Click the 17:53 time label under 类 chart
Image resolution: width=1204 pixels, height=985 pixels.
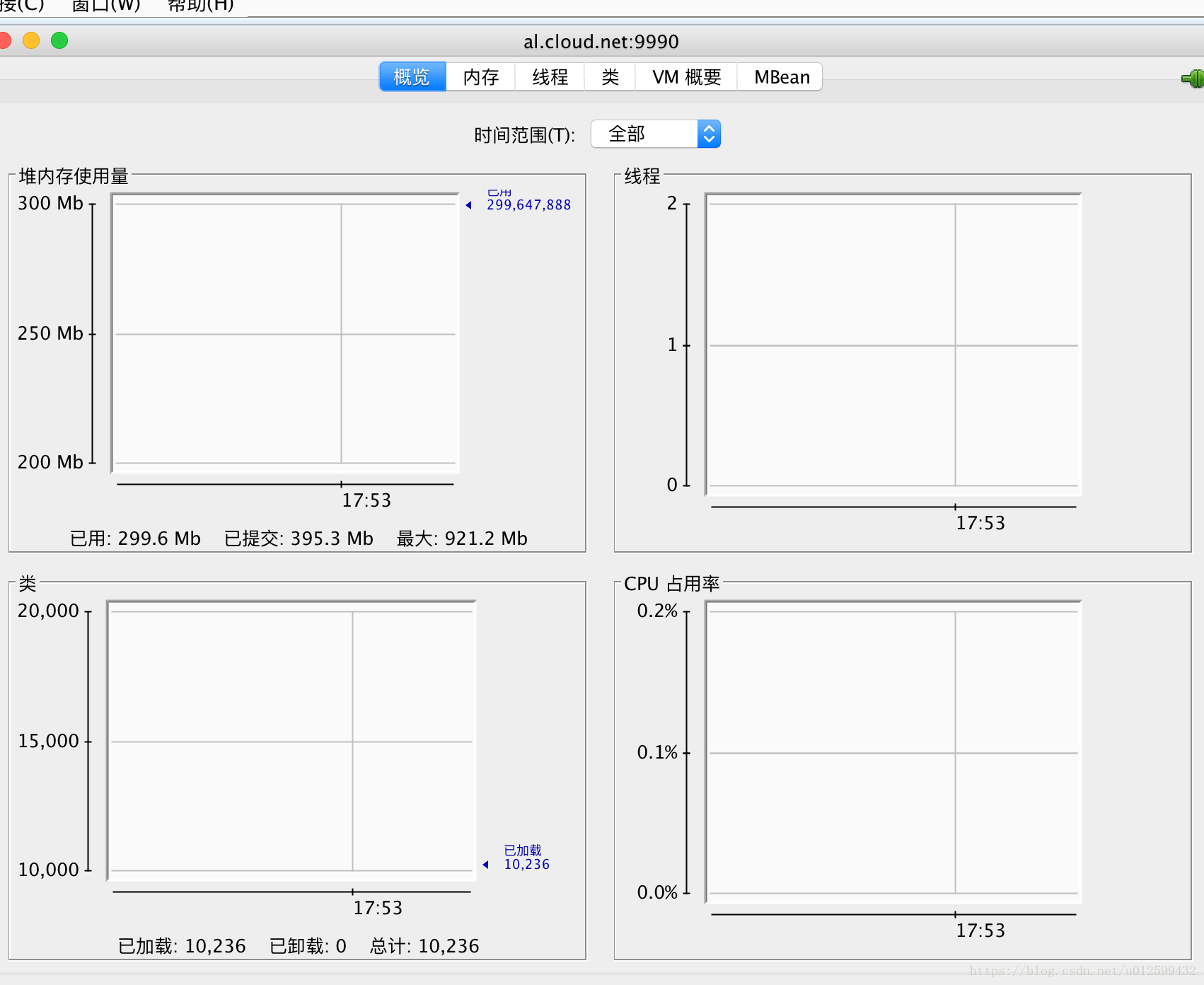click(378, 908)
